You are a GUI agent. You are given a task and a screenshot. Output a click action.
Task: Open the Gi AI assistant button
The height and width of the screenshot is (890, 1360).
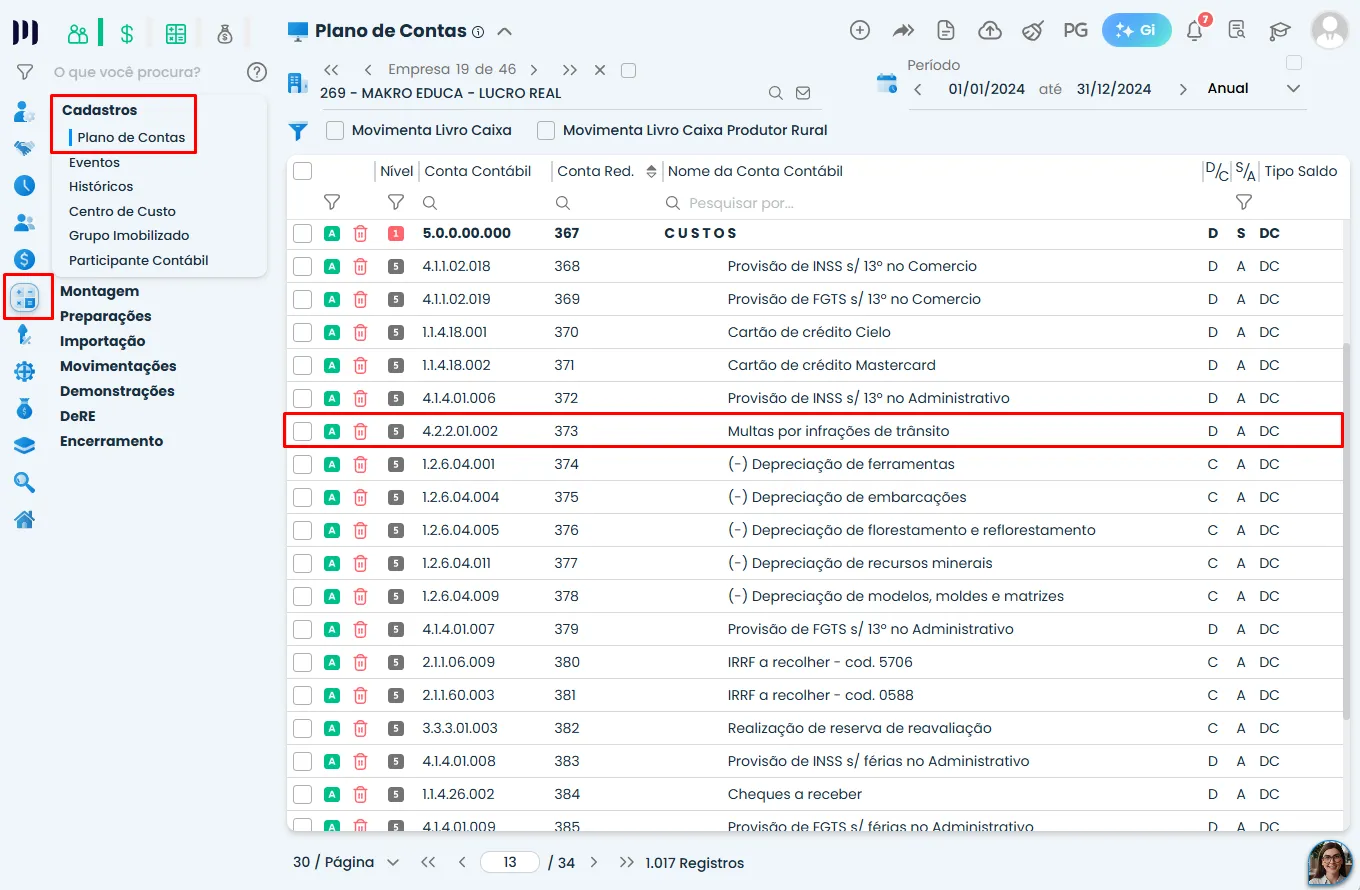pyautogui.click(x=1136, y=30)
